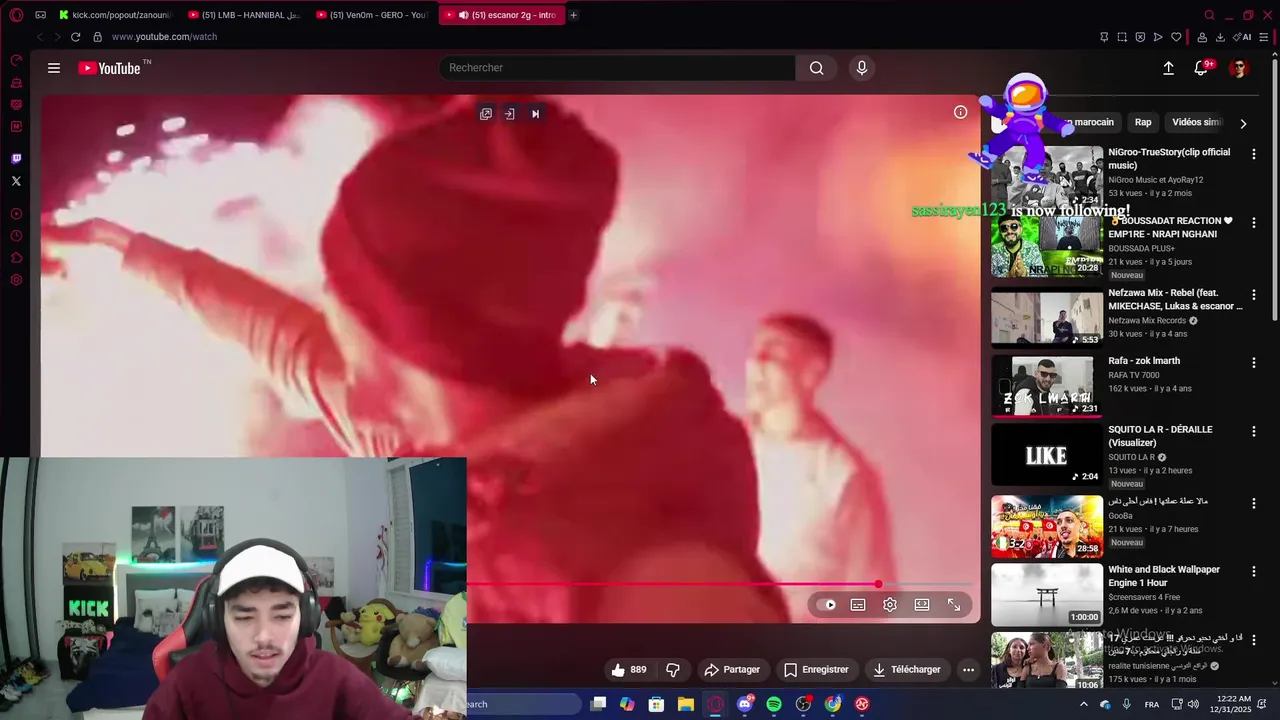This screenshot has height=720, width=1280.
Task: Toggle autoplay switch in the player
Action: (x=826, y=605)
